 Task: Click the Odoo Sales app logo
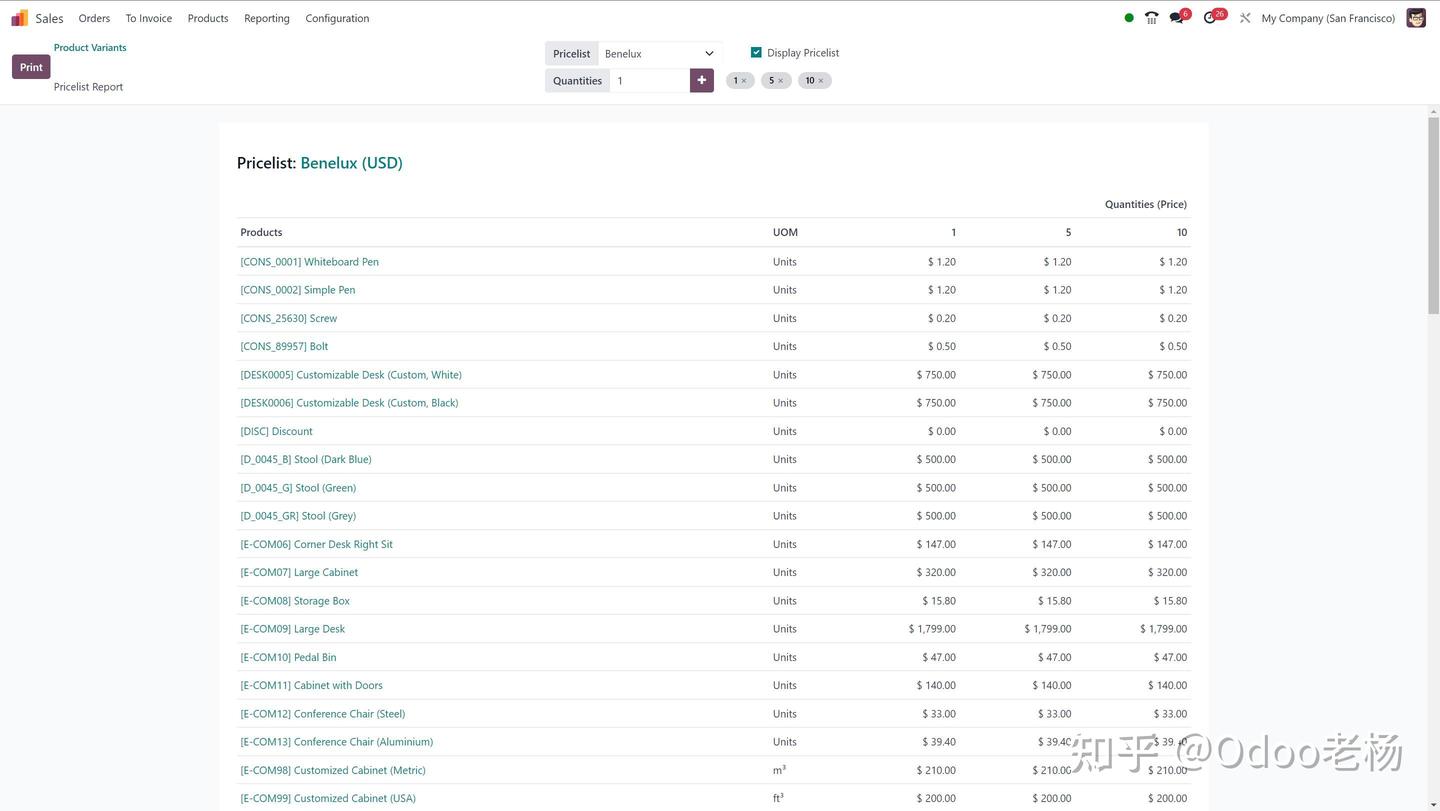pyautogui.click(x=20, y=18)
